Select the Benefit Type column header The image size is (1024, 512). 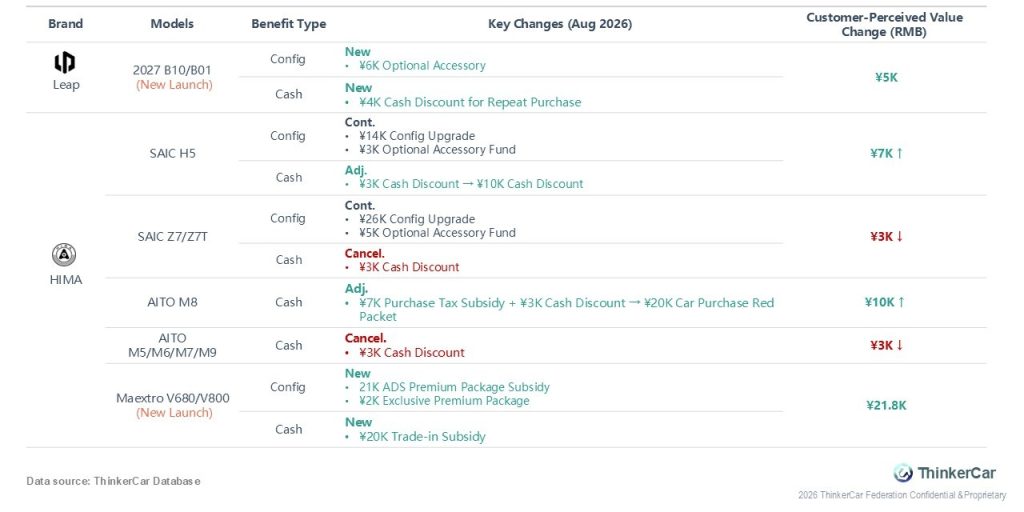(x=289, y=24)
